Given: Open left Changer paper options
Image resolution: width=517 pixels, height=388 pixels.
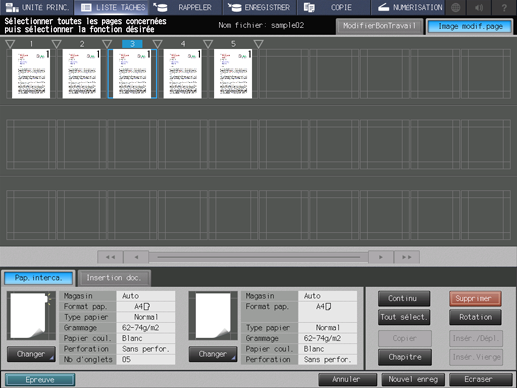Looking at the screenshot, I should (x=31, y=354).
